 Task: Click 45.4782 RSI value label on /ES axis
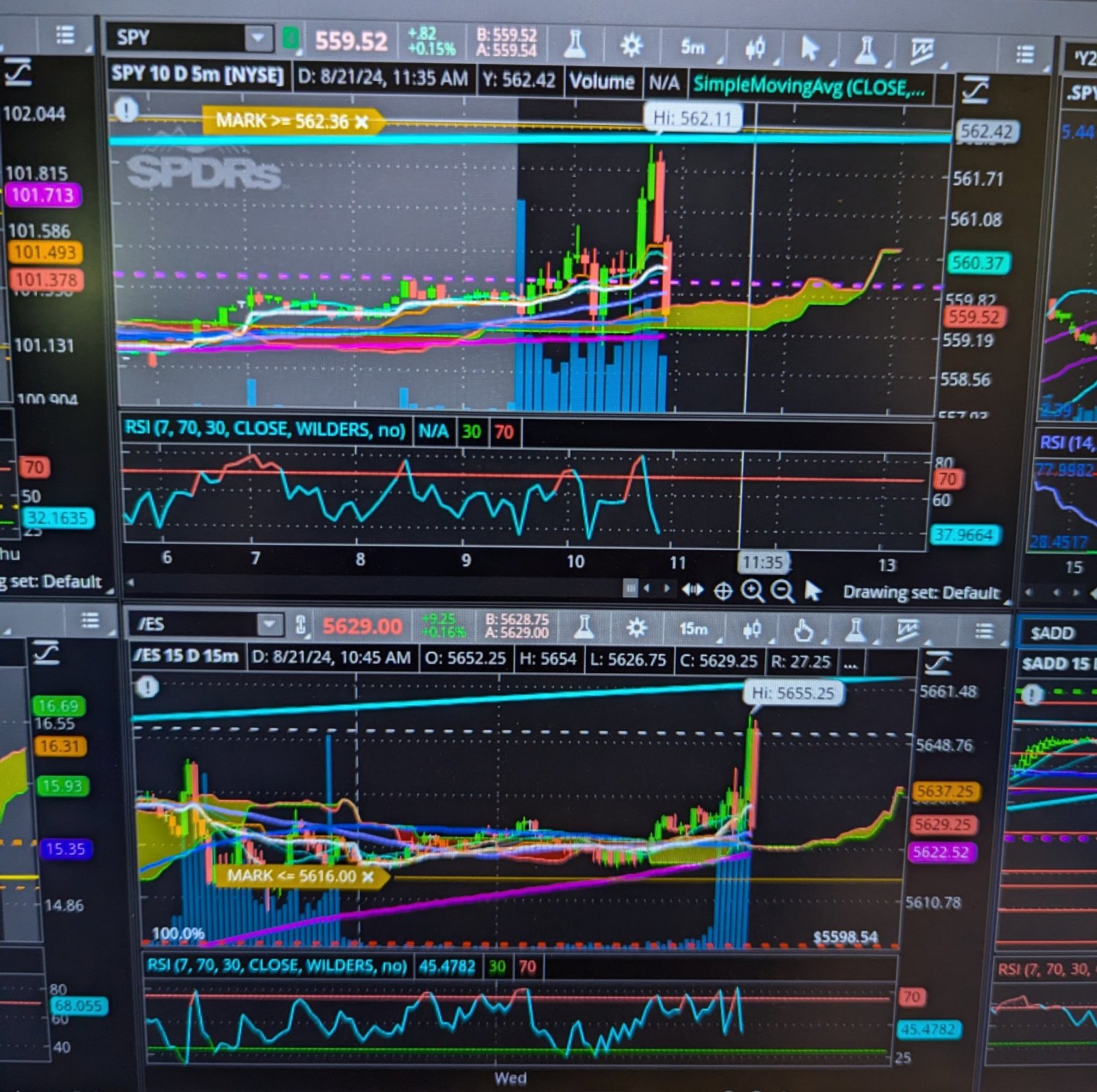[x=928, y=1030]
